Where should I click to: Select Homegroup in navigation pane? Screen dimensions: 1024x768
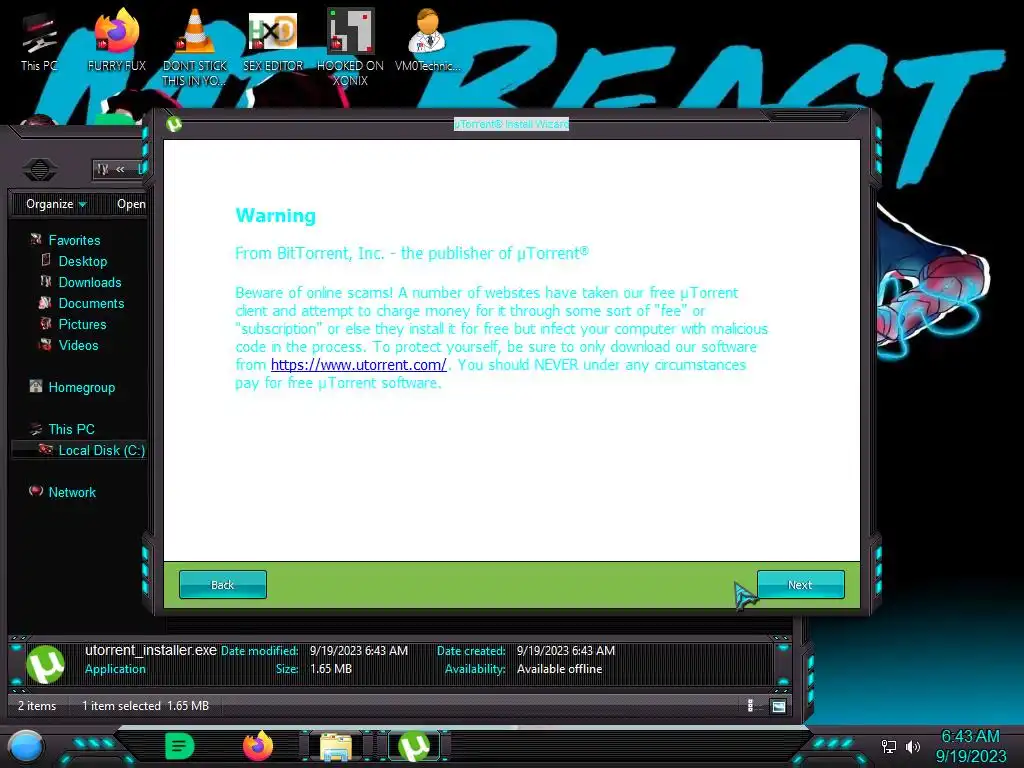click(x=82, y=387)
